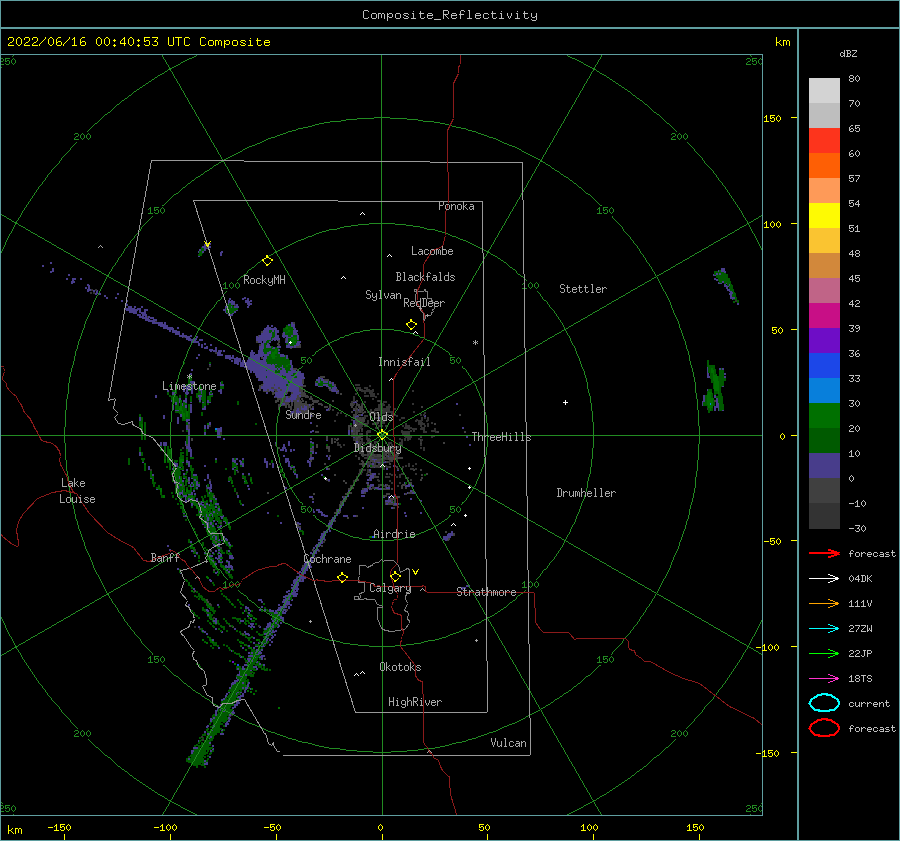Click the Drumheller label

click(x=586, y=493)
